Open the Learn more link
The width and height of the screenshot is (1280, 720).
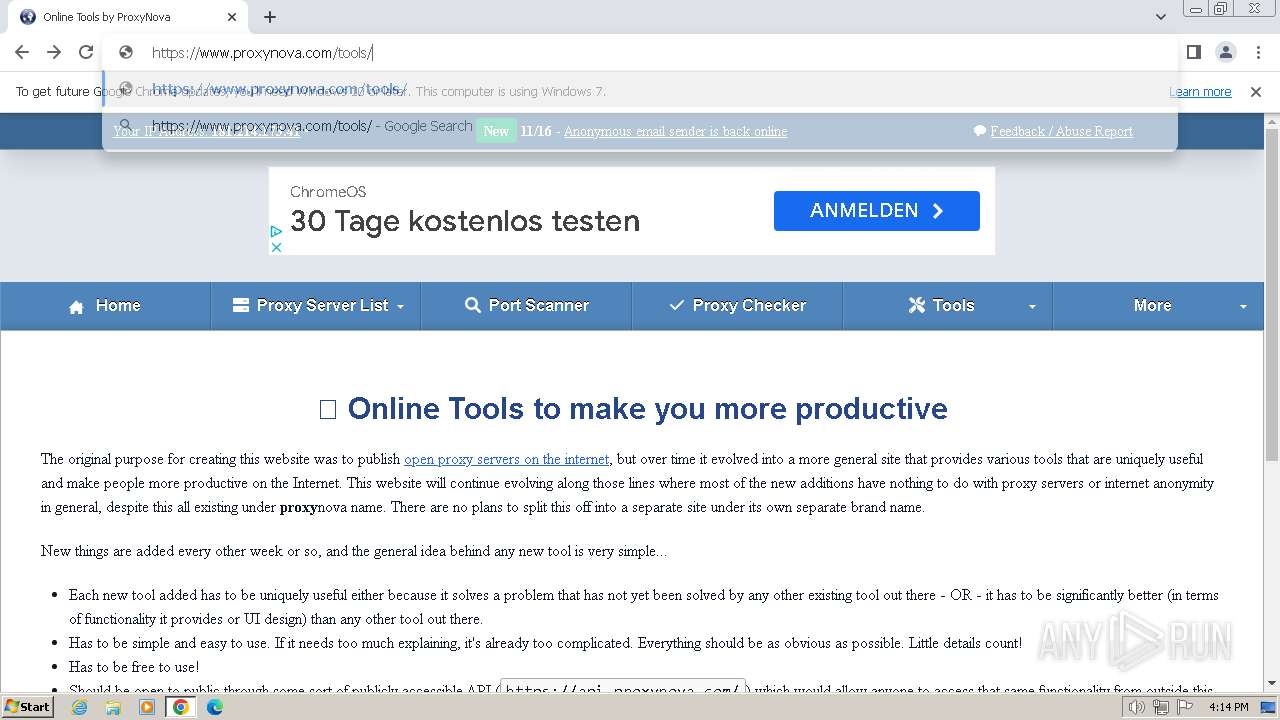1200,91
